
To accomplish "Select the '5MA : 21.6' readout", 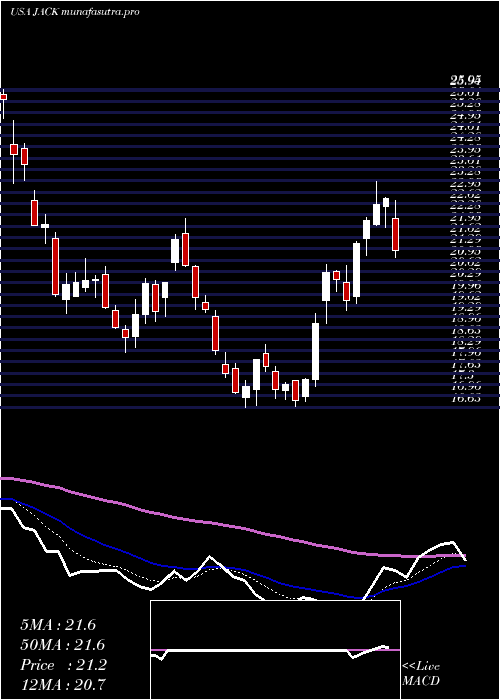I will (x=58, y=625).
